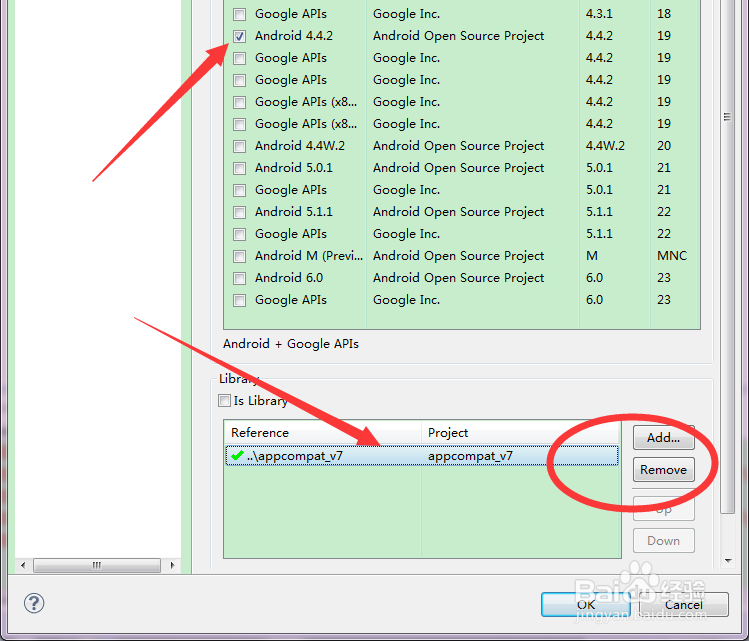Click the Android + Google APIs description text
Viewport: 749px width, 641px height.
click(291, 344)
